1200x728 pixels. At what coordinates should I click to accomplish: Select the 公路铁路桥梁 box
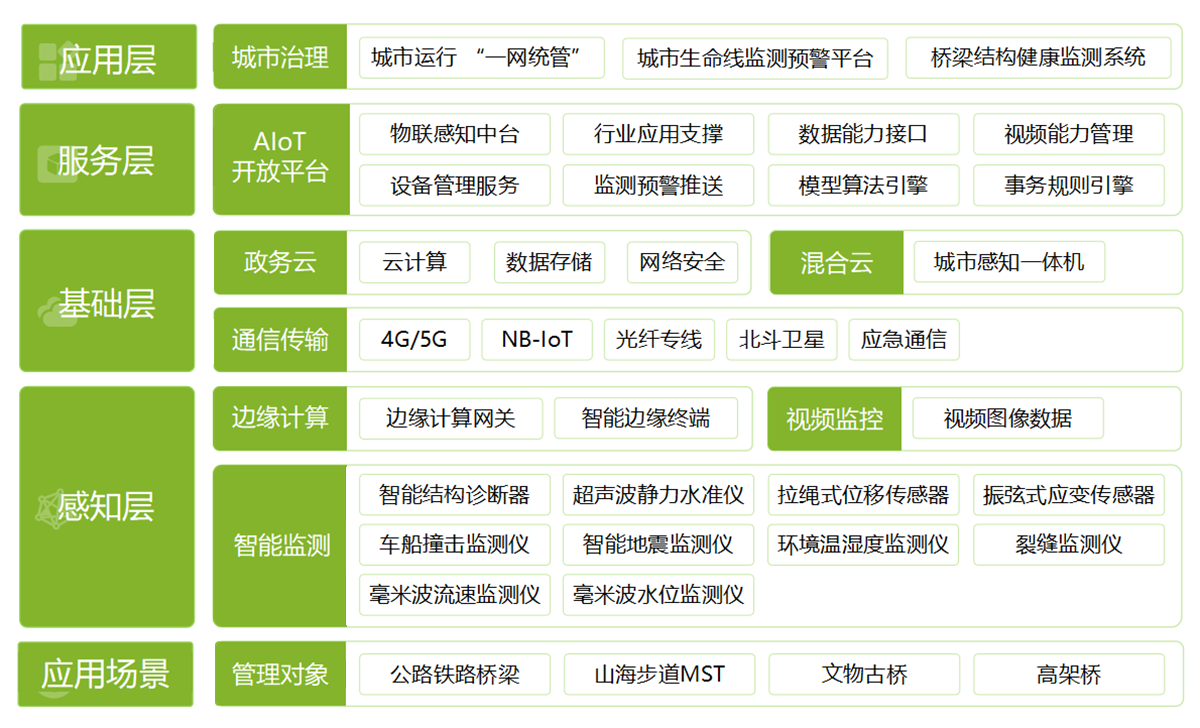click(x=455, y=675)
